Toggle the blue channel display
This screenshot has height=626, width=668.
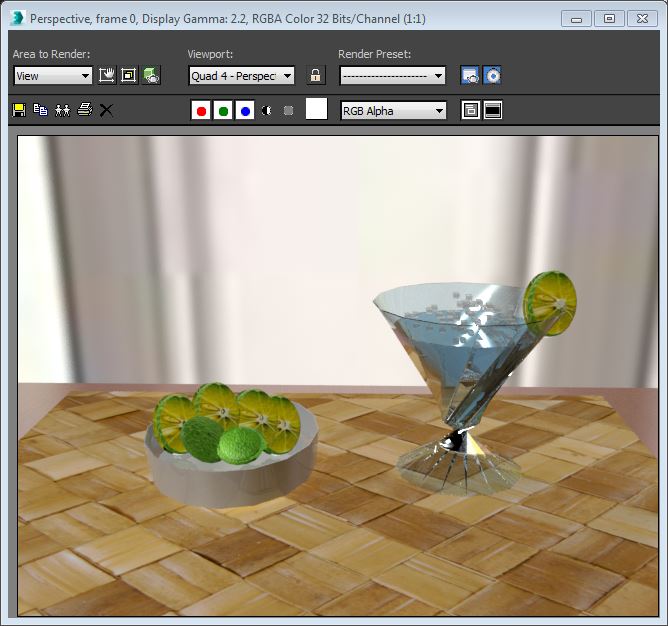(x=245, y=110)
